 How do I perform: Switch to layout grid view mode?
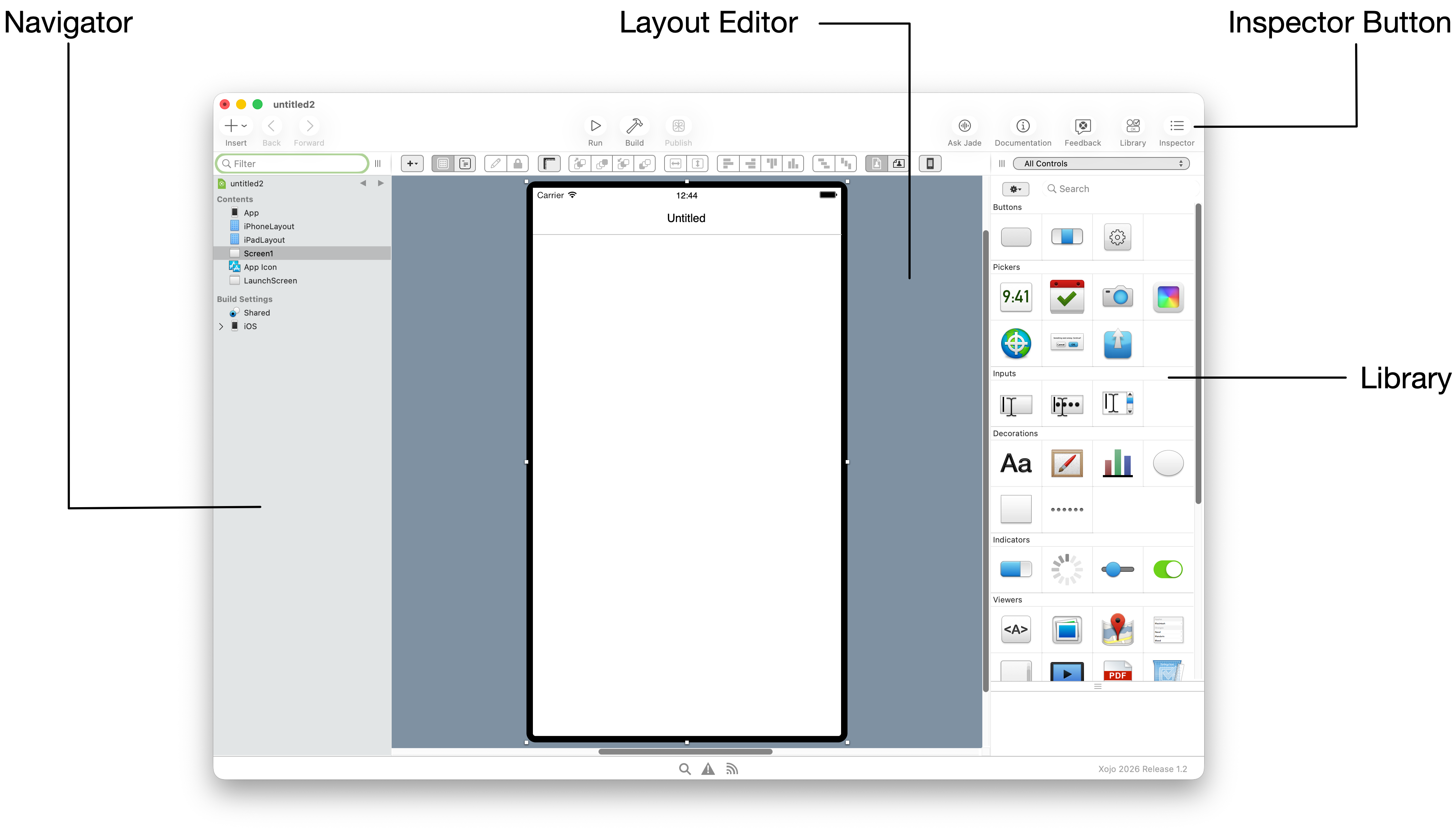(442, 163)
